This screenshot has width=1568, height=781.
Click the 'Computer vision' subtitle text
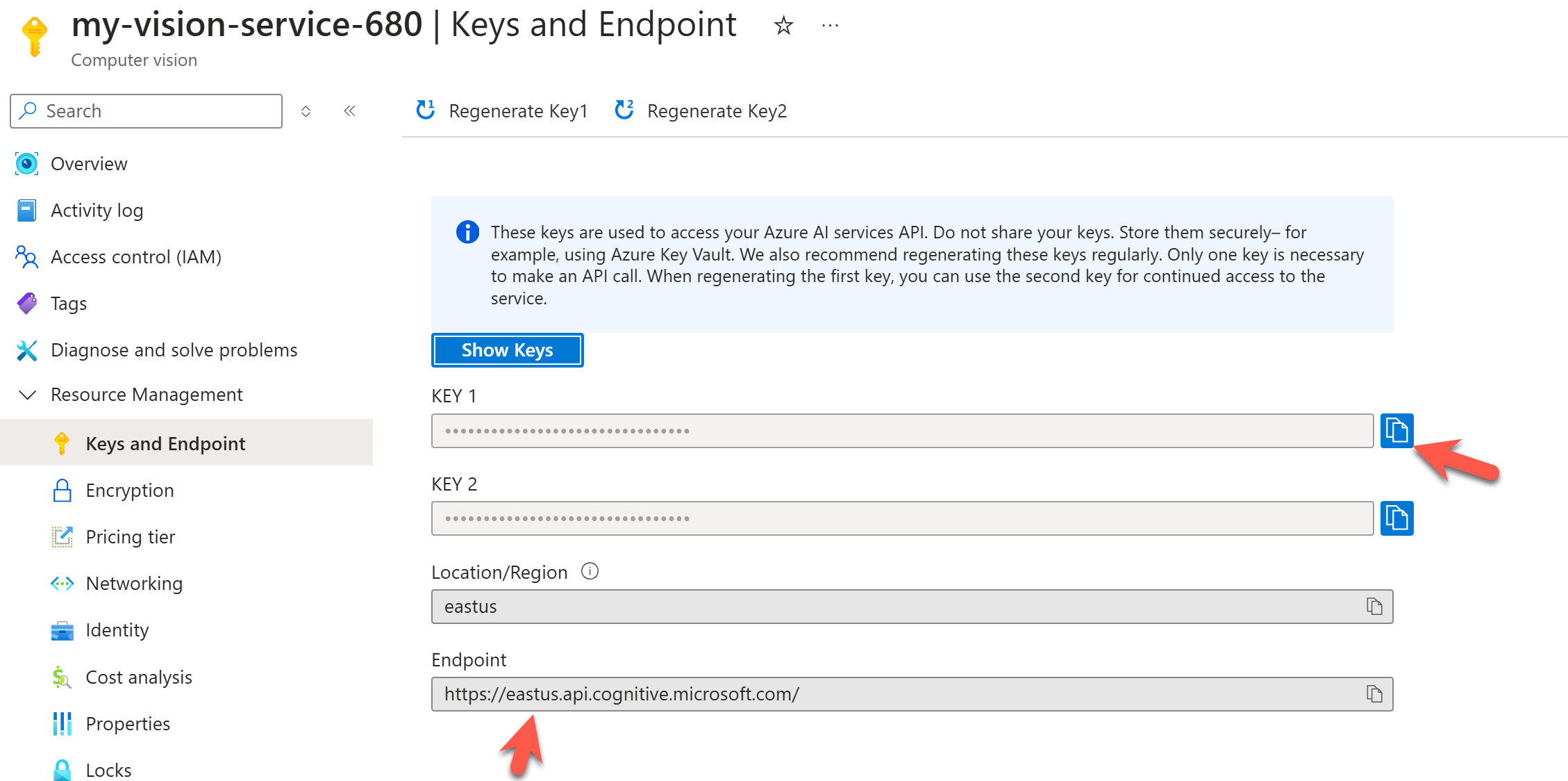point(134,60)
